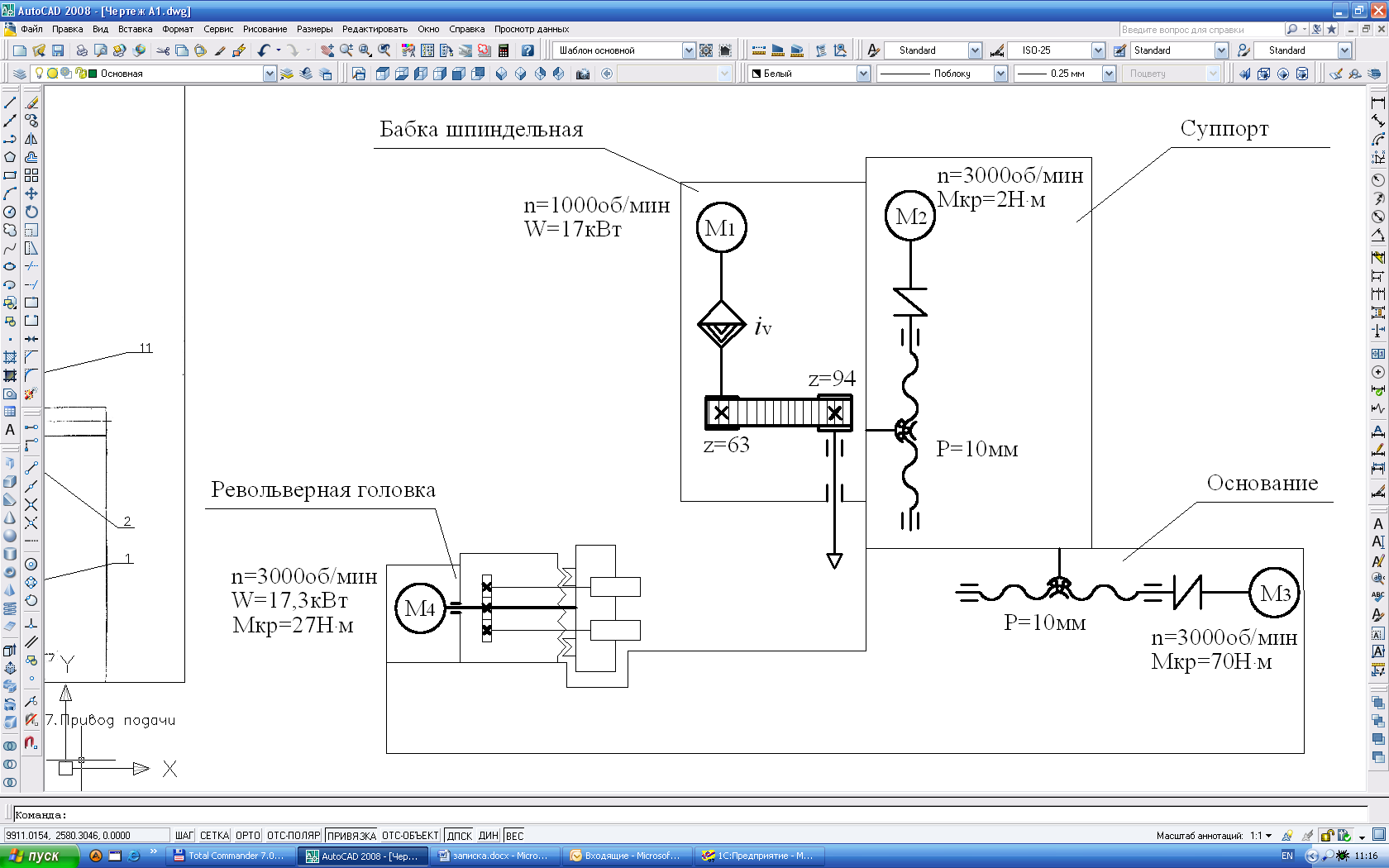Switch to 1С:Предприятие taskbar button
This screenshot has width=1389, height=868.
760,856
